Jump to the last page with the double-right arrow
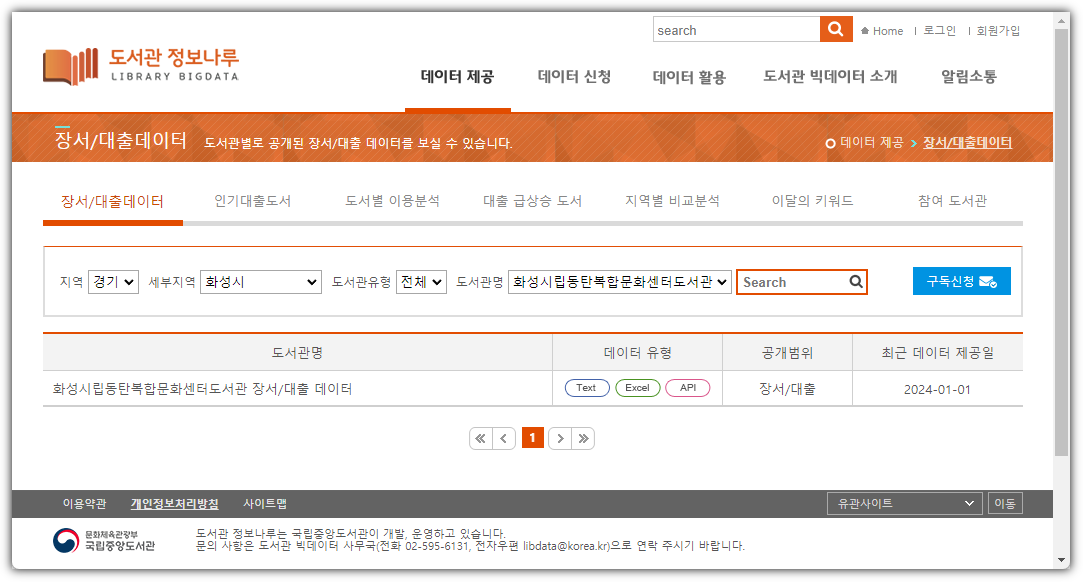The height and width of the screenshot is (582, 1083). coord(584,438)
